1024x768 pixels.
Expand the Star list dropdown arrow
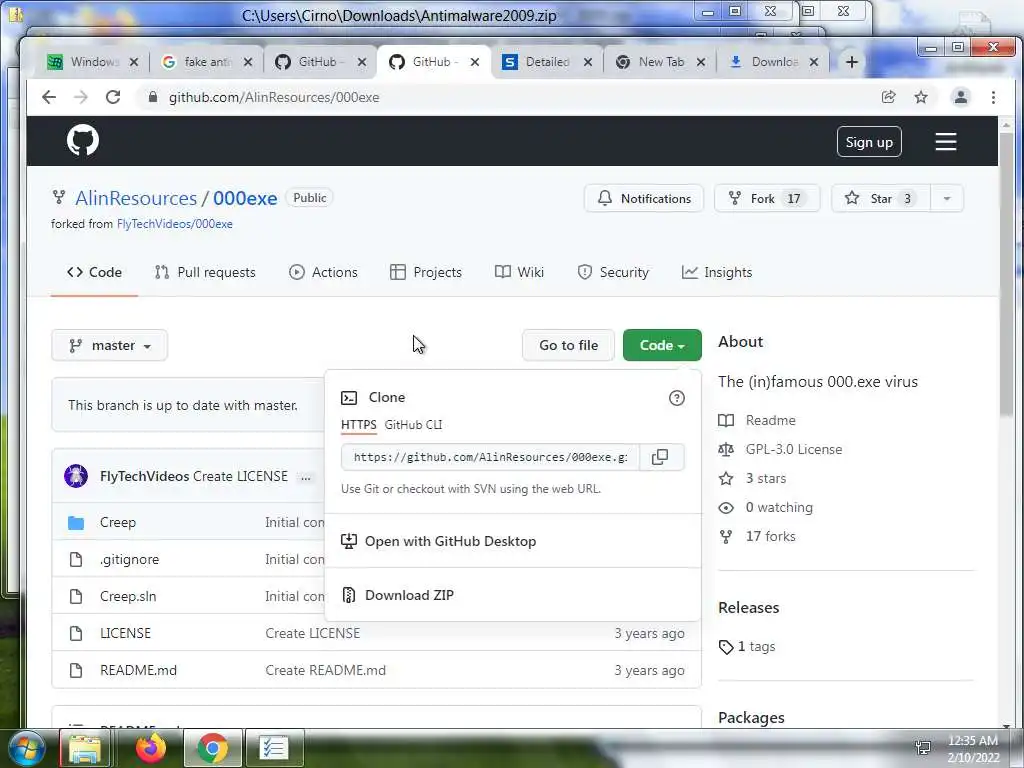(946, 199)
